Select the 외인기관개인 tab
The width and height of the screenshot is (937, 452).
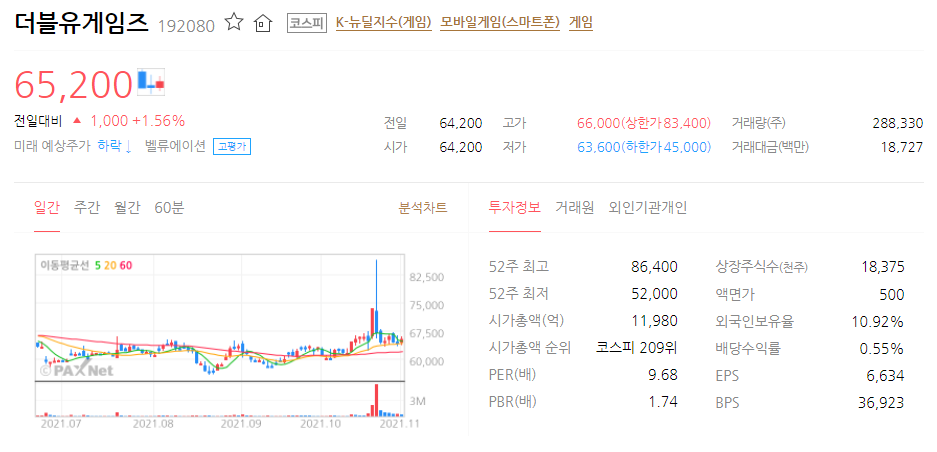click(x=648, y=208)
